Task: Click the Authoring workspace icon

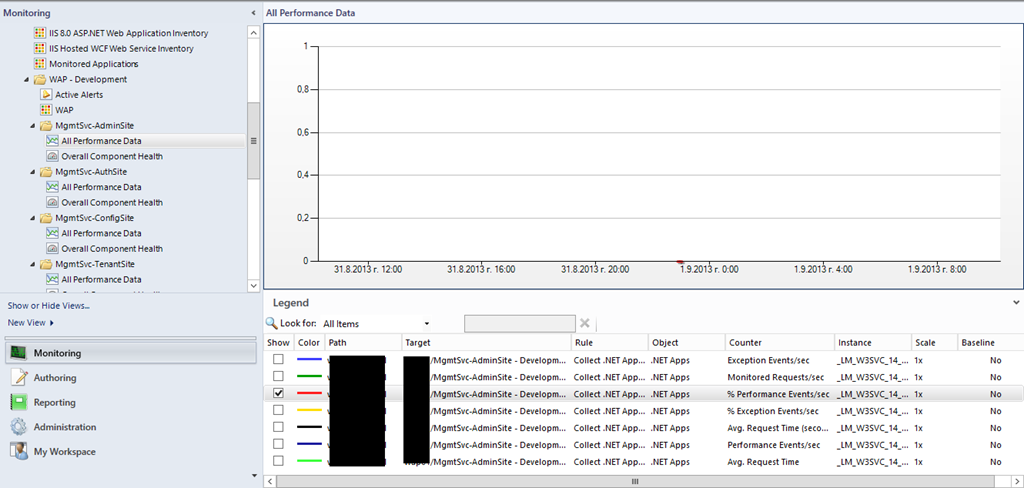Action: 19,378
